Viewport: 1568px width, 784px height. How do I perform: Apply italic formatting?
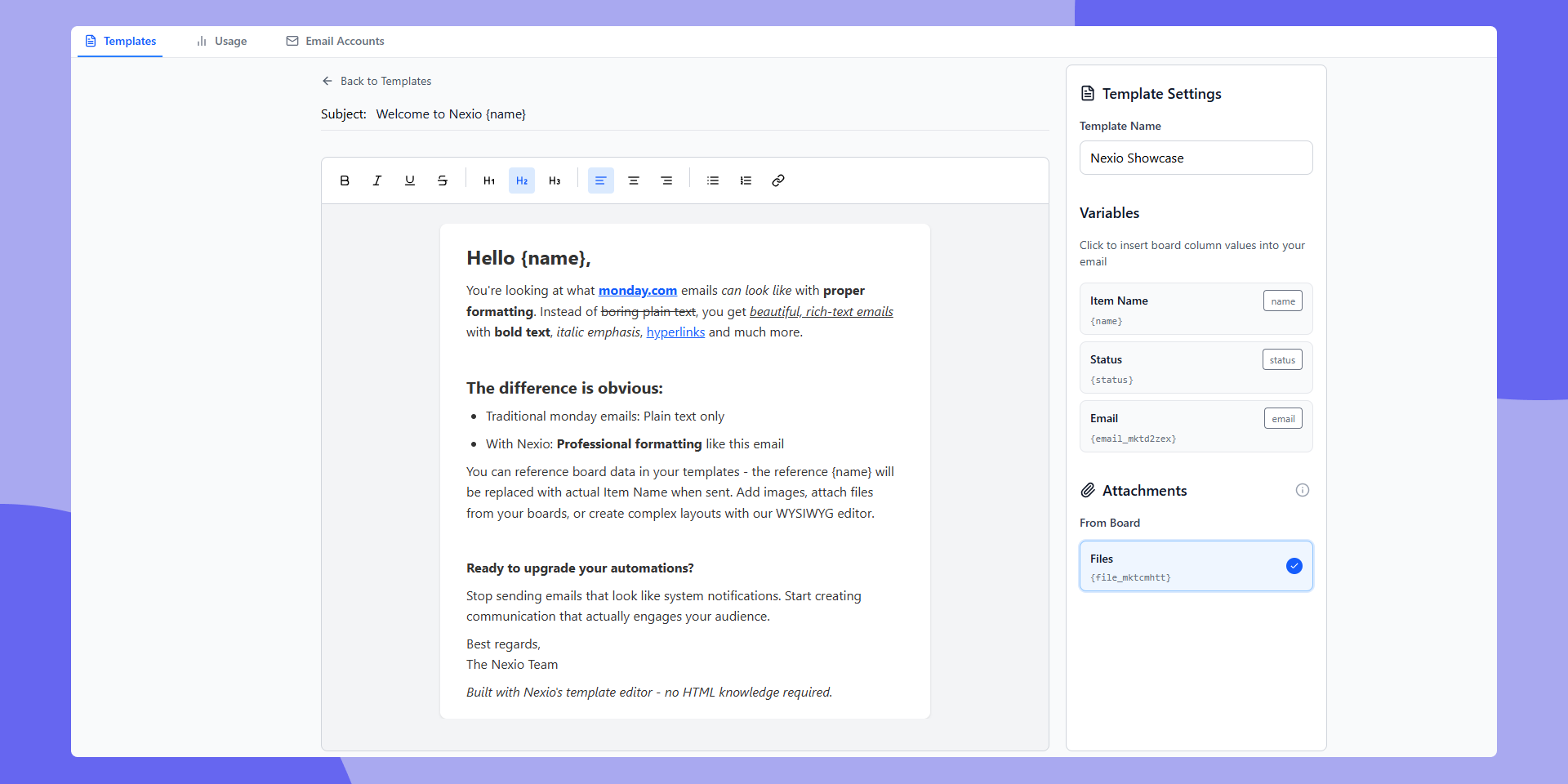377,180
